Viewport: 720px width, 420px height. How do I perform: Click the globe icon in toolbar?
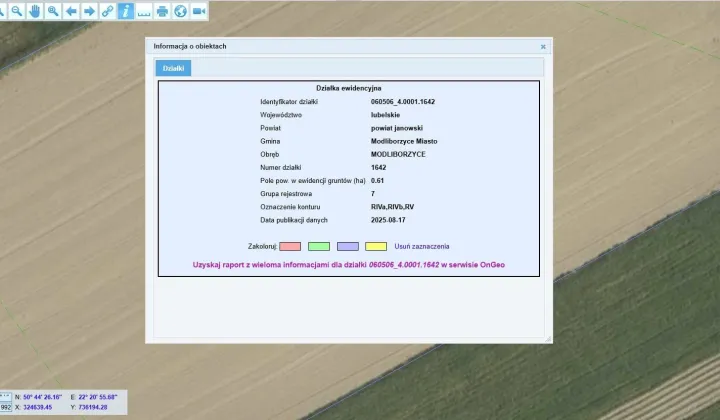[x=180, y=11]
